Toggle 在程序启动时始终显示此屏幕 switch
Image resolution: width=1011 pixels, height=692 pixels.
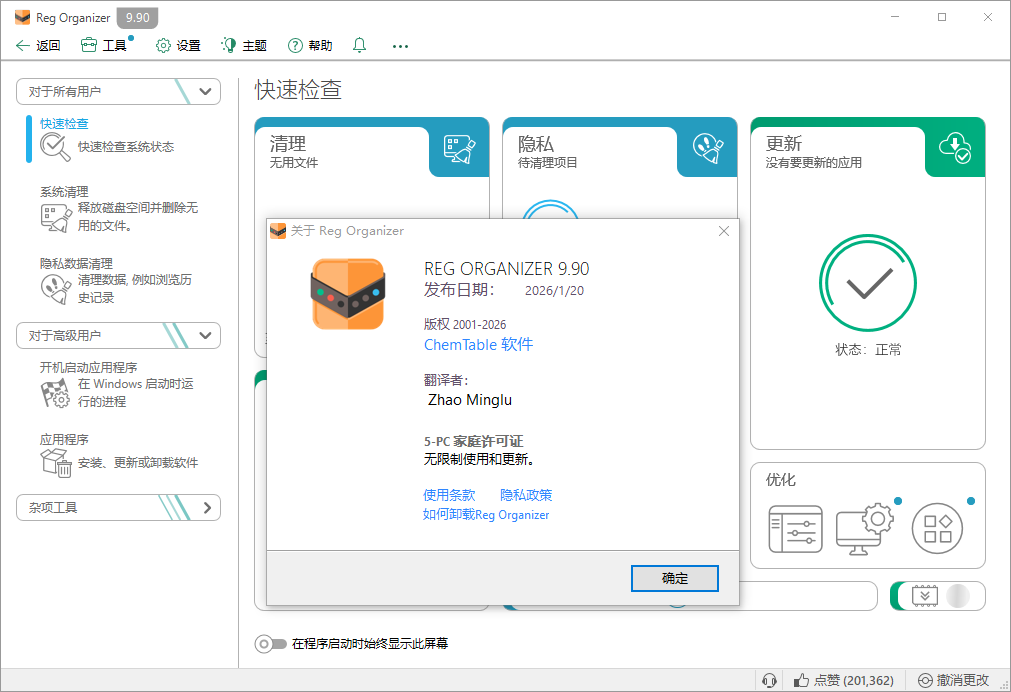click(270, 644)
